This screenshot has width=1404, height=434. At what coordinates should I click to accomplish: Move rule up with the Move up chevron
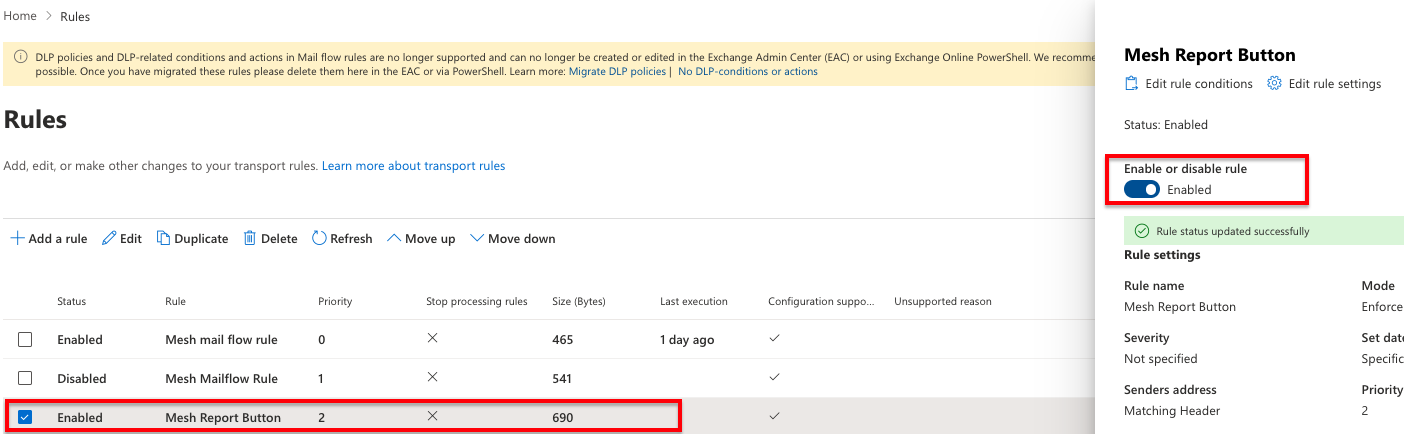[393, 239]
